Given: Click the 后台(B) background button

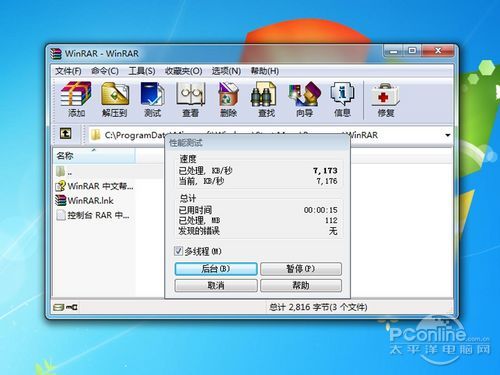Looking at the screenshot, I should point(216,269).
